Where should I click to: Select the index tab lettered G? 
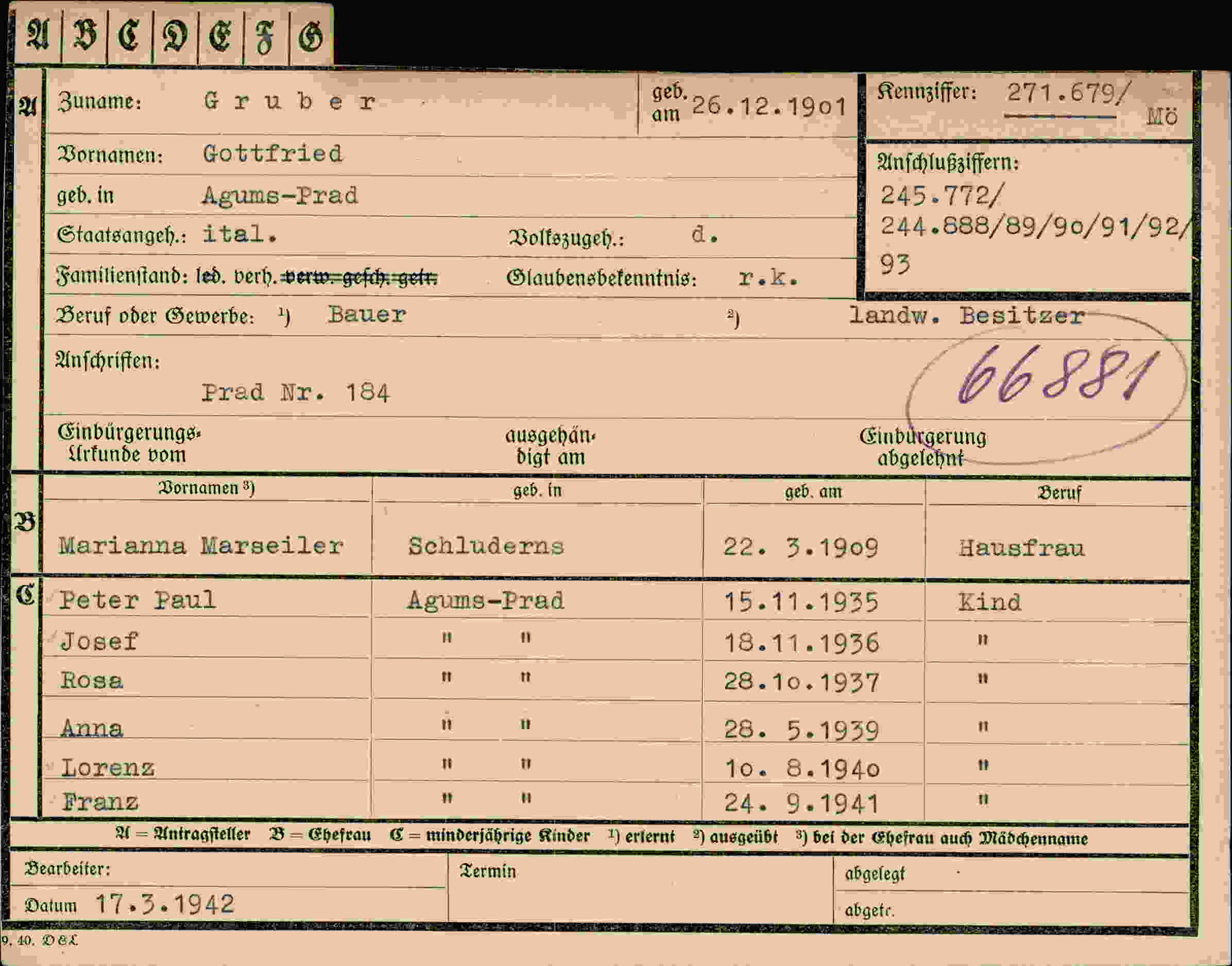311,35
